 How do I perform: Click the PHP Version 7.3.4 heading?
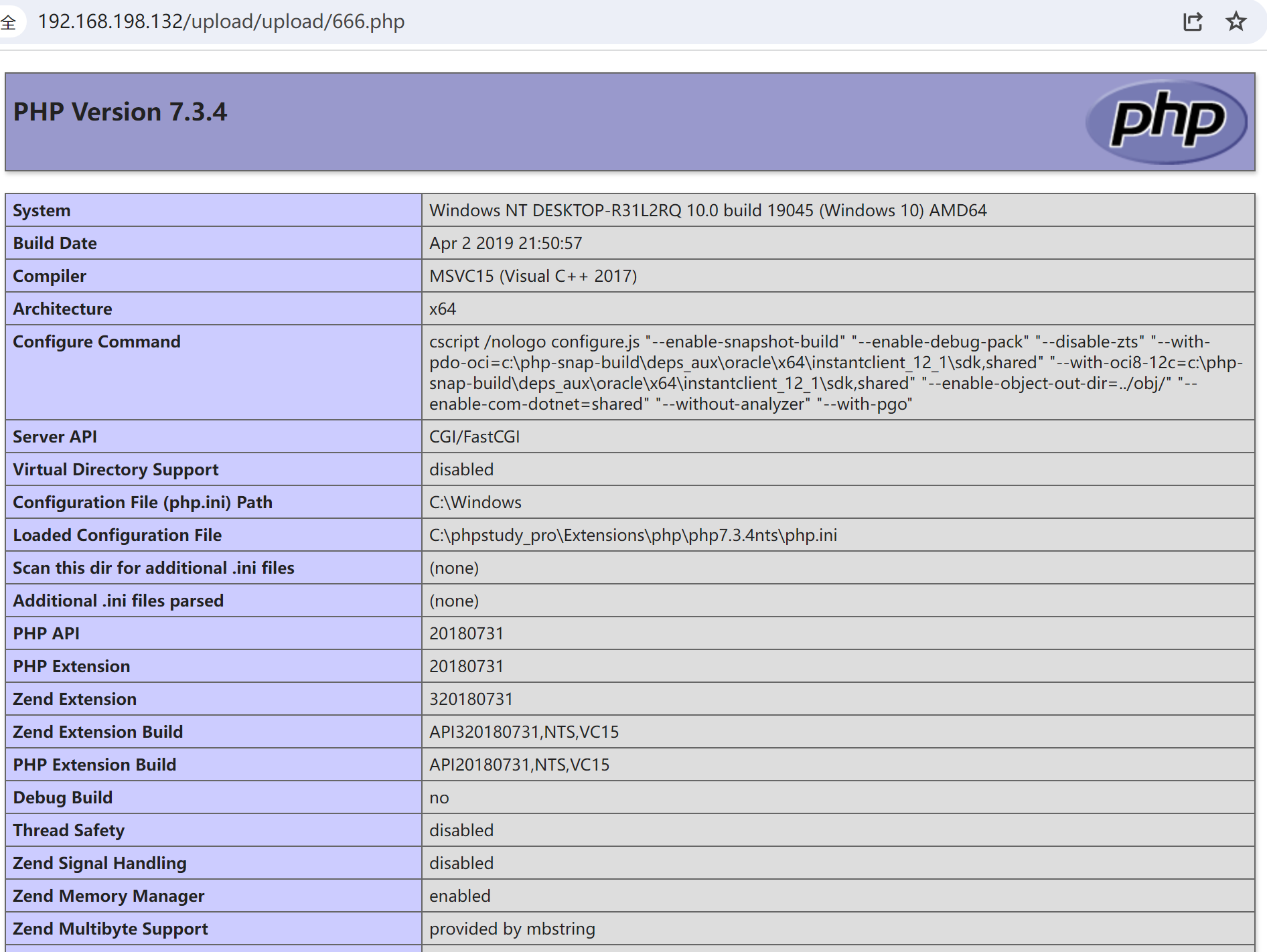[120, 112]
